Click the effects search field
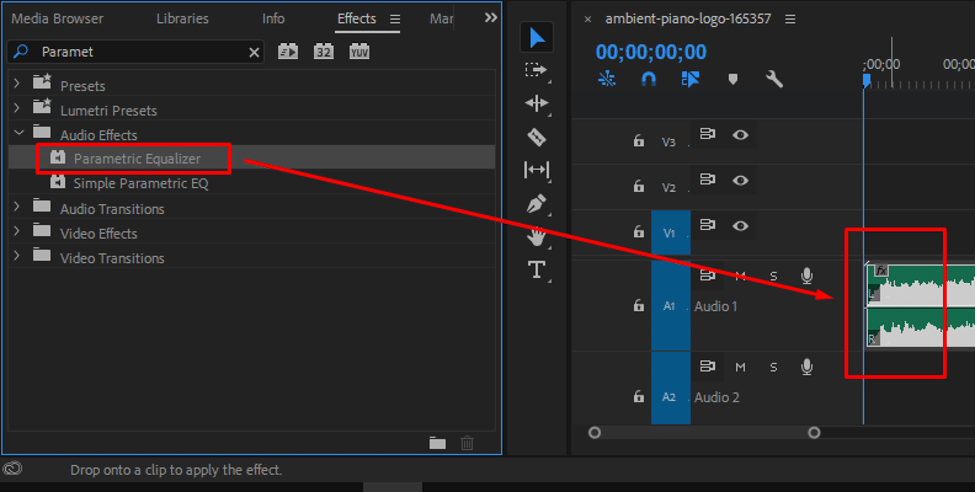Screen dimensions: 977x493 pyautogui.click(x=135, y=52)
